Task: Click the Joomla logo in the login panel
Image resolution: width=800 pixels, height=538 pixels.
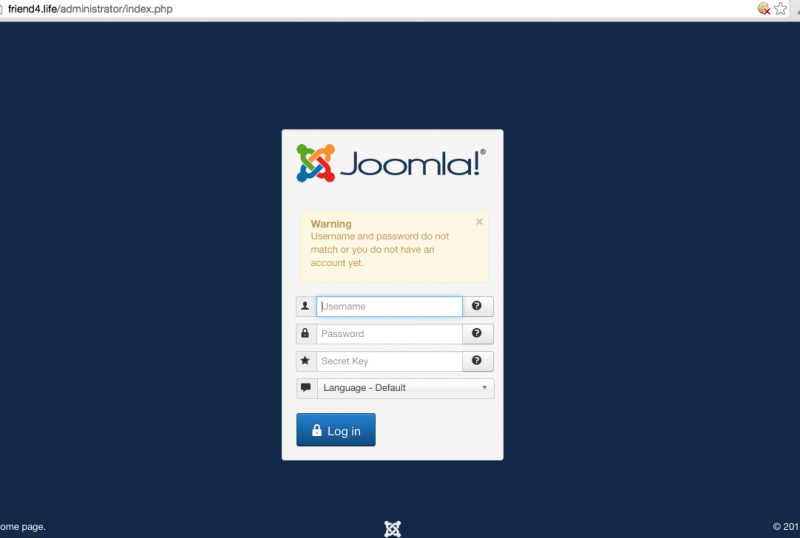Action: pyautogui.click(x=391, y=163)
